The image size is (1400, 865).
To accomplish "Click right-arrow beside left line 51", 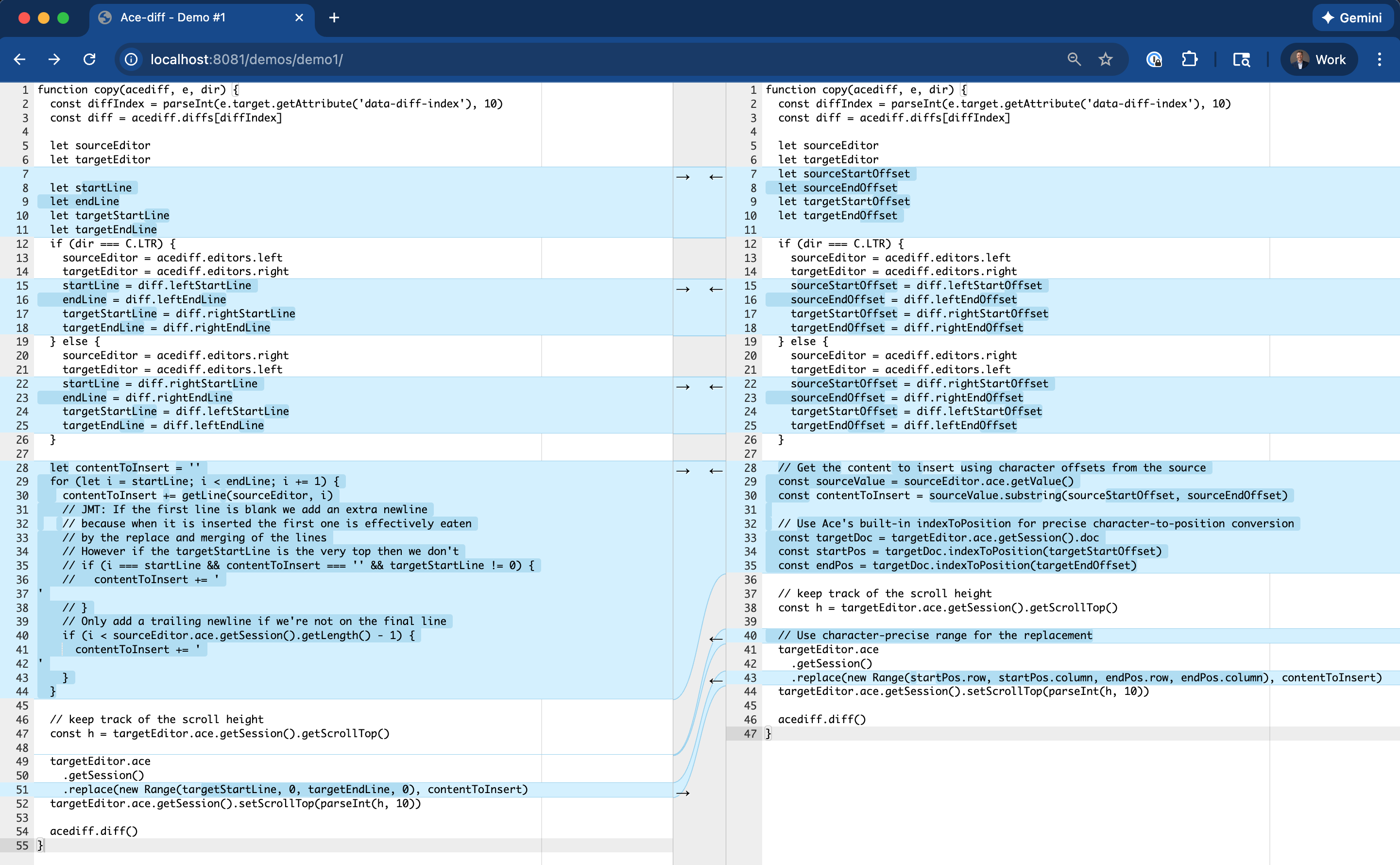I will pyautogui.click(x=683, y=793).
